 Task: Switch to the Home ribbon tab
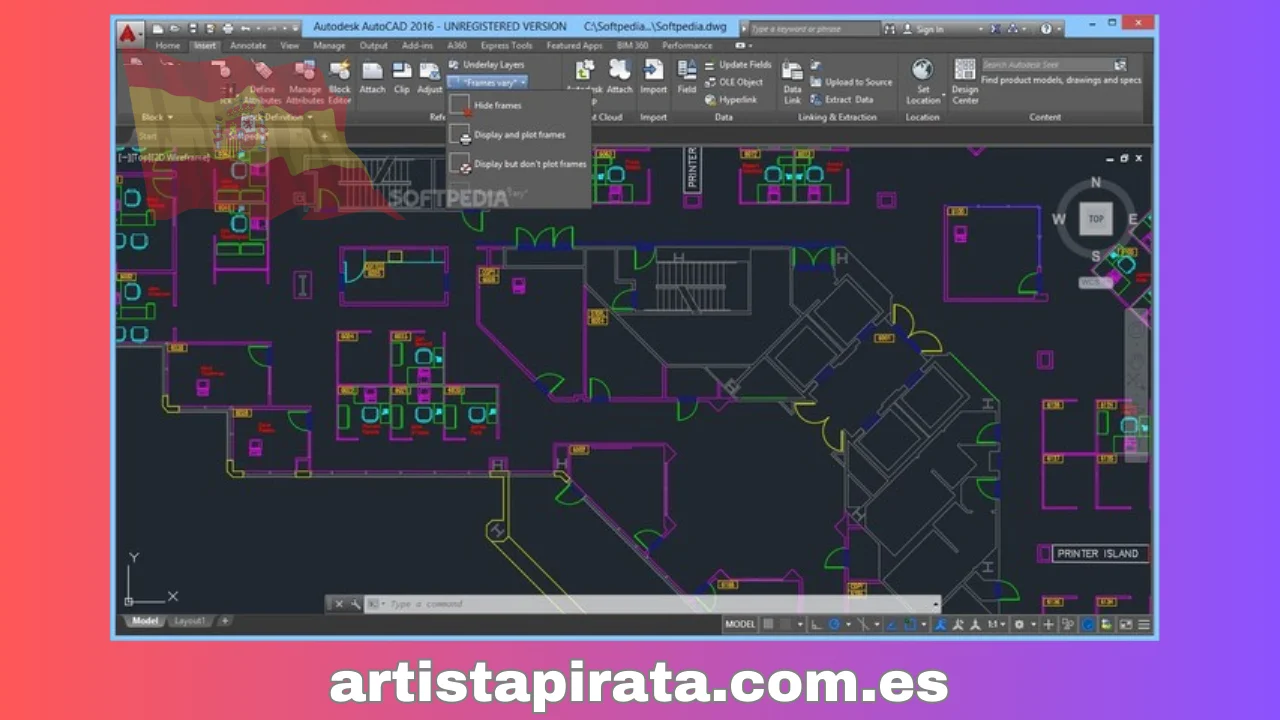tap(168, 46)
